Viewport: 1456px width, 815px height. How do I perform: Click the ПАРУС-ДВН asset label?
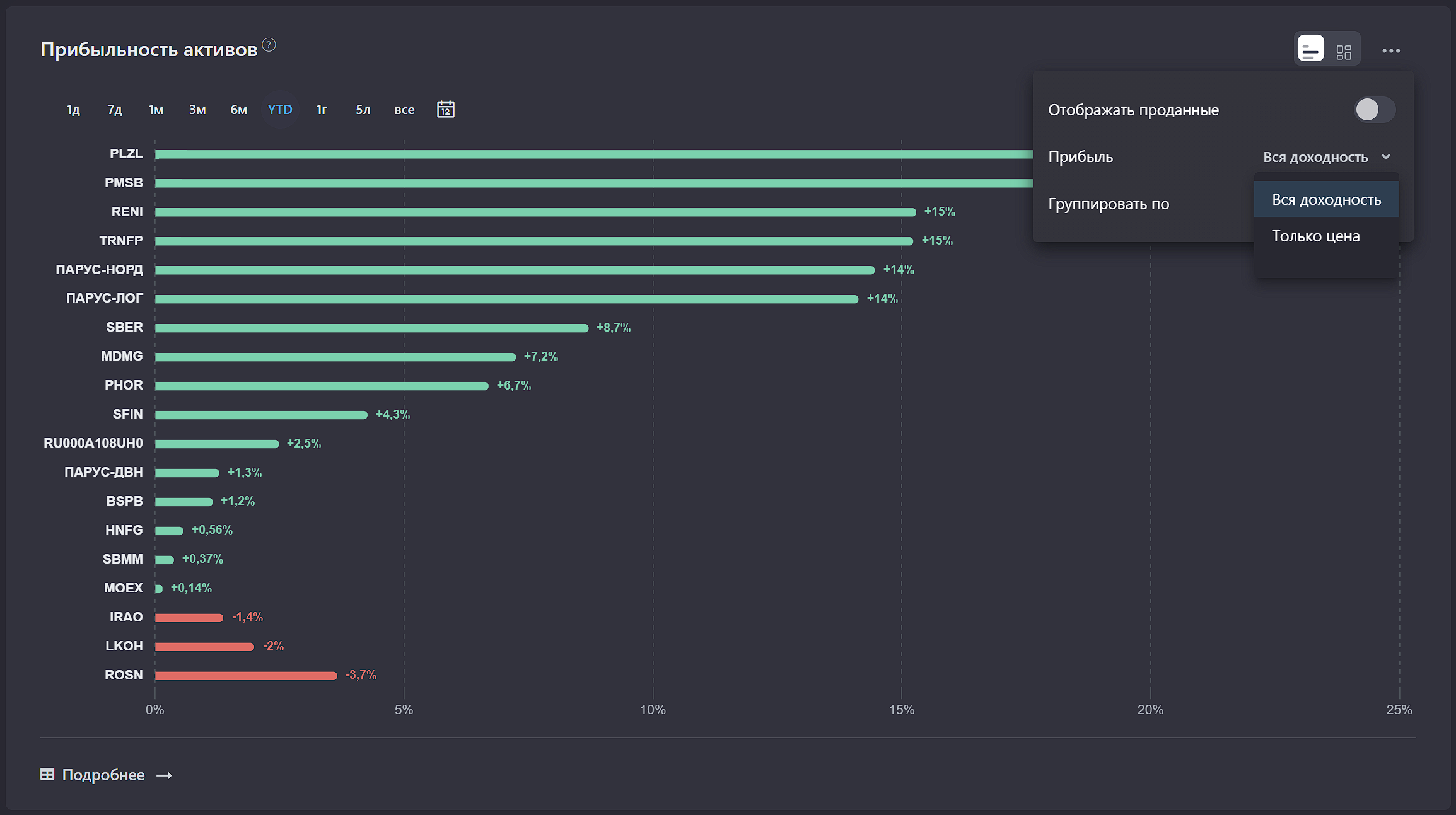click(103, 472)
